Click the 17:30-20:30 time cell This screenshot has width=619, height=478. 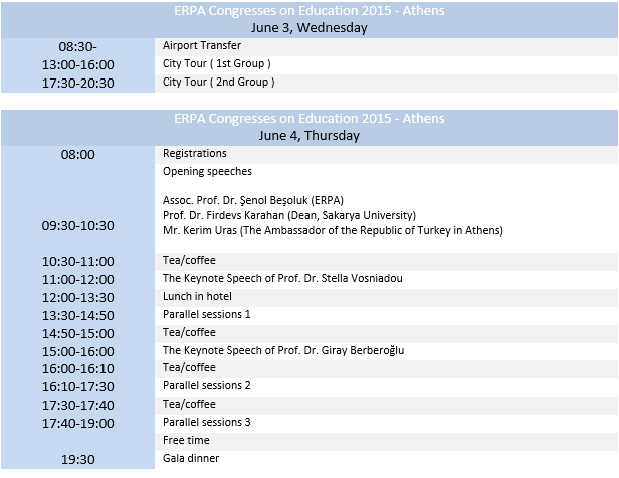pyautogui.click(x=78, y=83)
